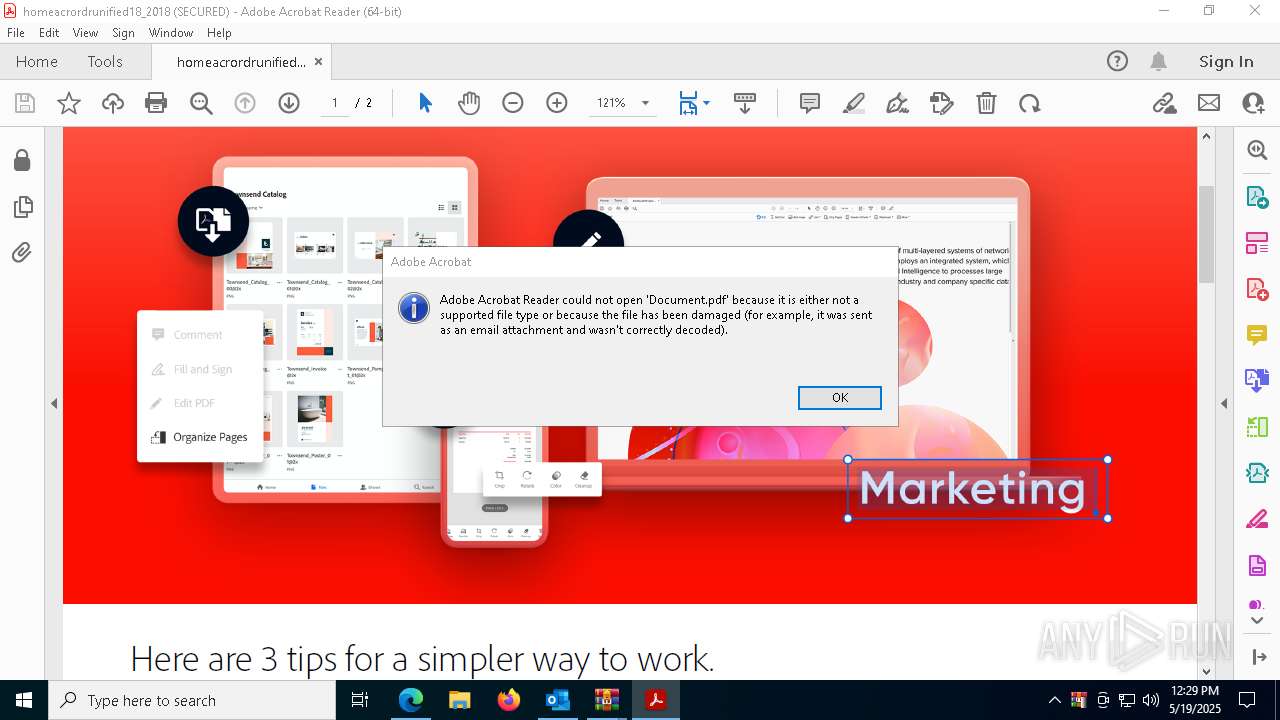Screen dimensions: 1280x720
Task: Click the Windows Start button
Action: click(23, 700)
